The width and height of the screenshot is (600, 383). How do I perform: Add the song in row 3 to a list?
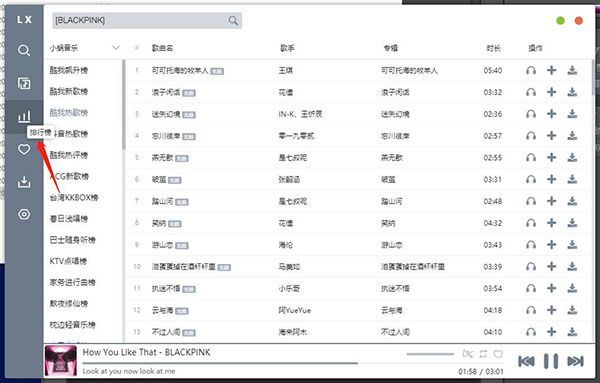[x=551, y=114]
